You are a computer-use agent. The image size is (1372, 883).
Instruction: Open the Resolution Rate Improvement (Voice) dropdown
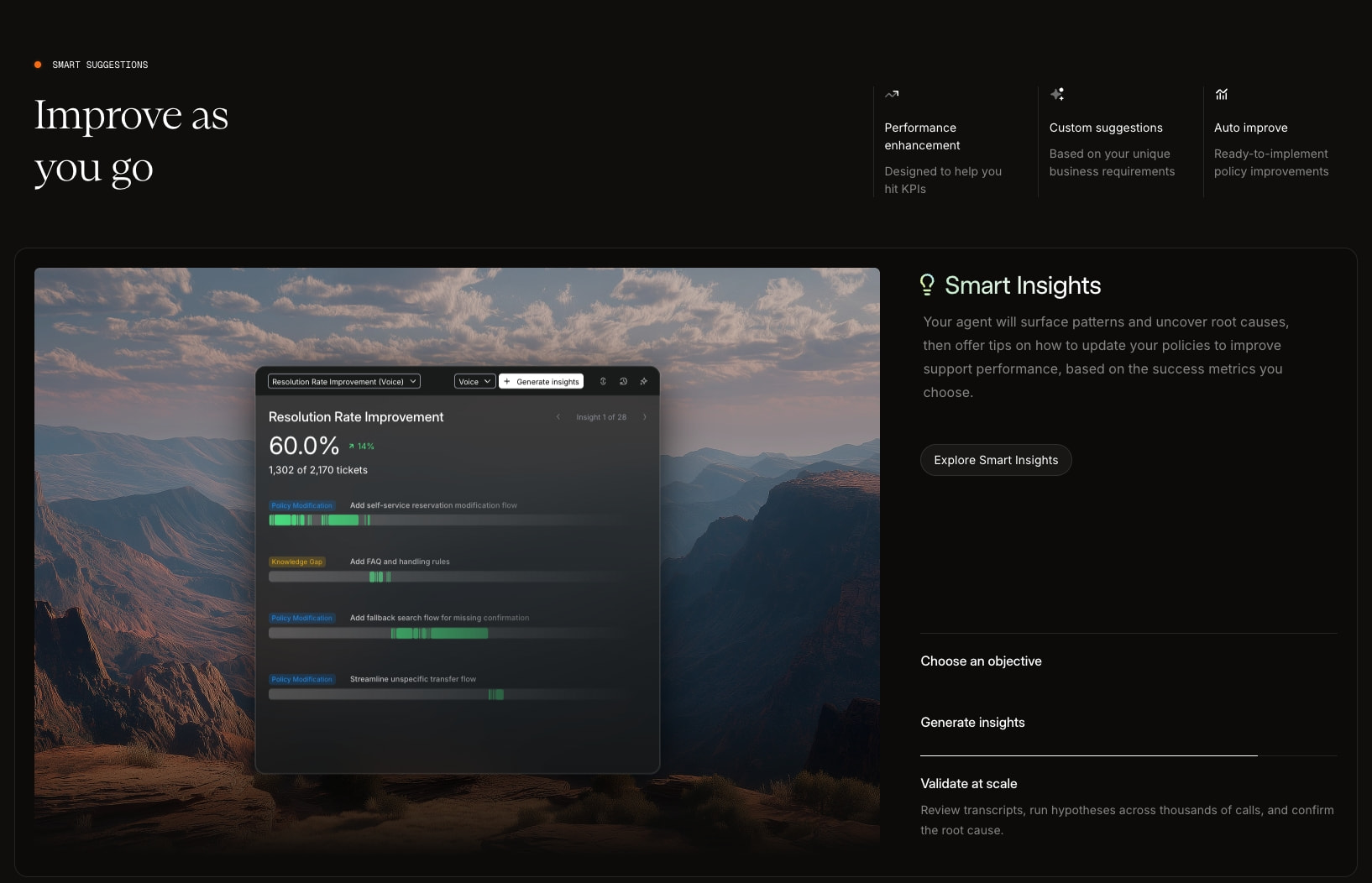(x=344, y=381)
